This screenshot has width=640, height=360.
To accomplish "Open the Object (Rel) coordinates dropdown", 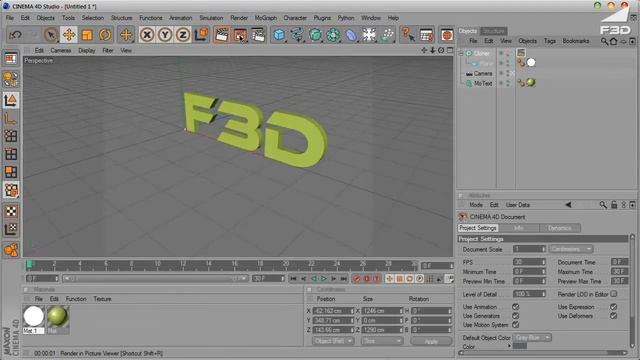I will (x=333, y=341).
